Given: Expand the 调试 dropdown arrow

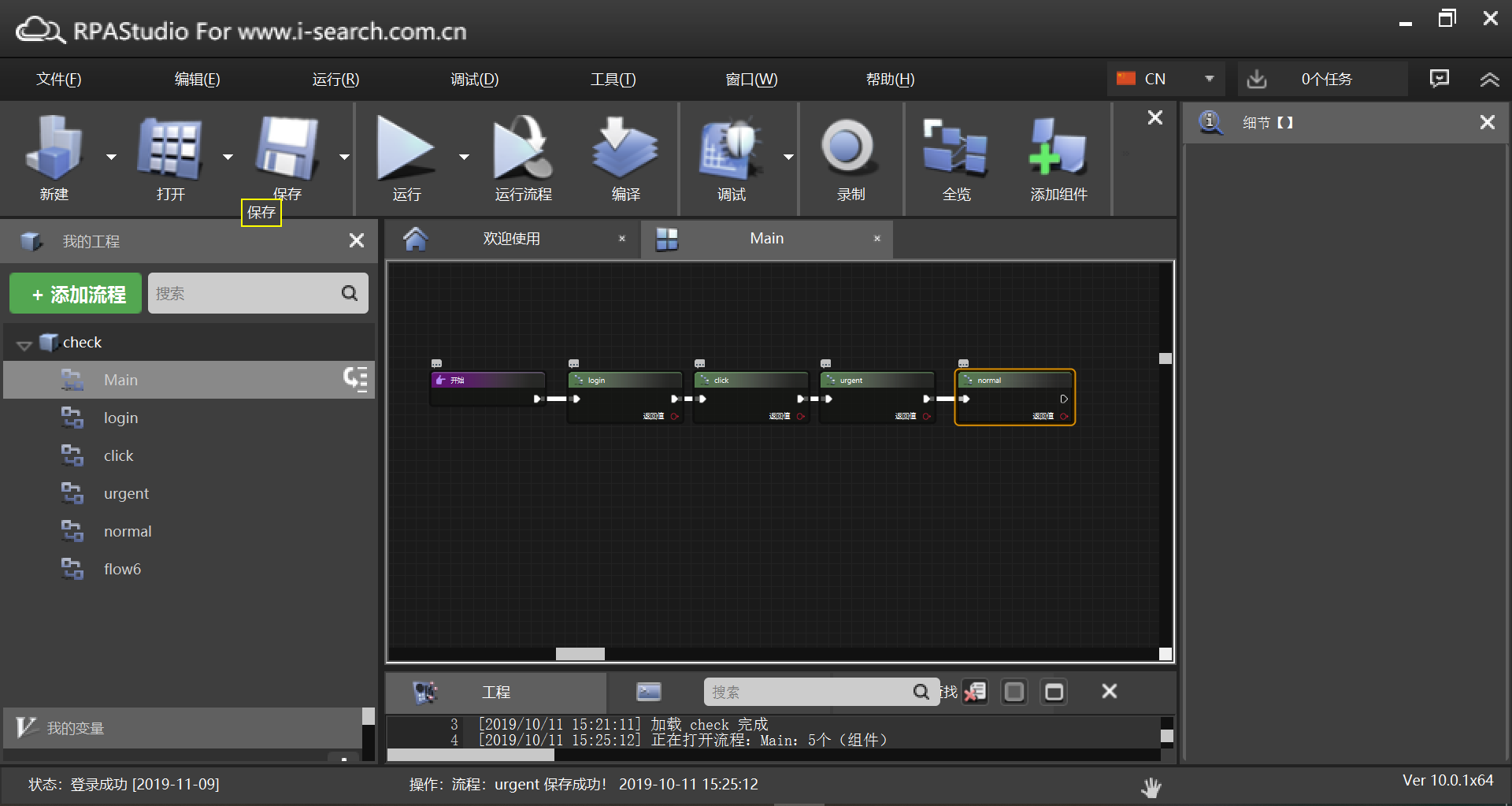Looking at the screenshot, I should point(788,157).
